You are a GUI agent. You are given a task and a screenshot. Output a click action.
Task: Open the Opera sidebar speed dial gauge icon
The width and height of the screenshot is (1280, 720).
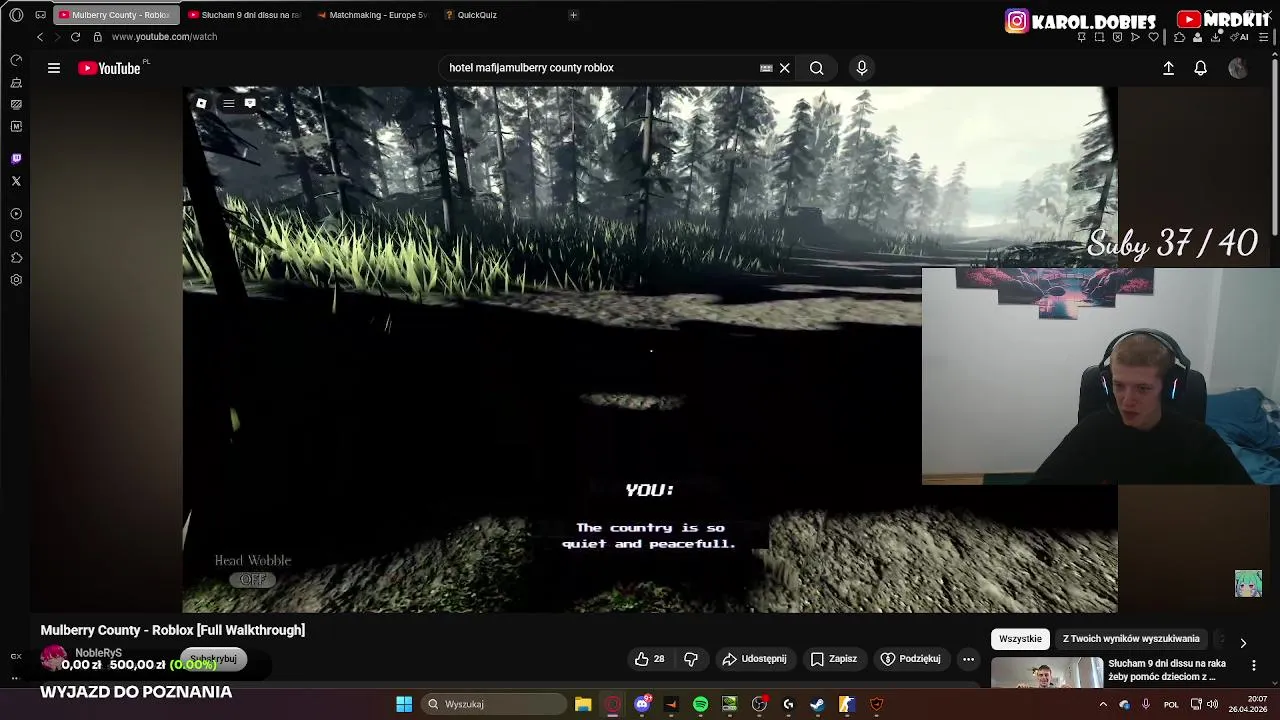16,60
